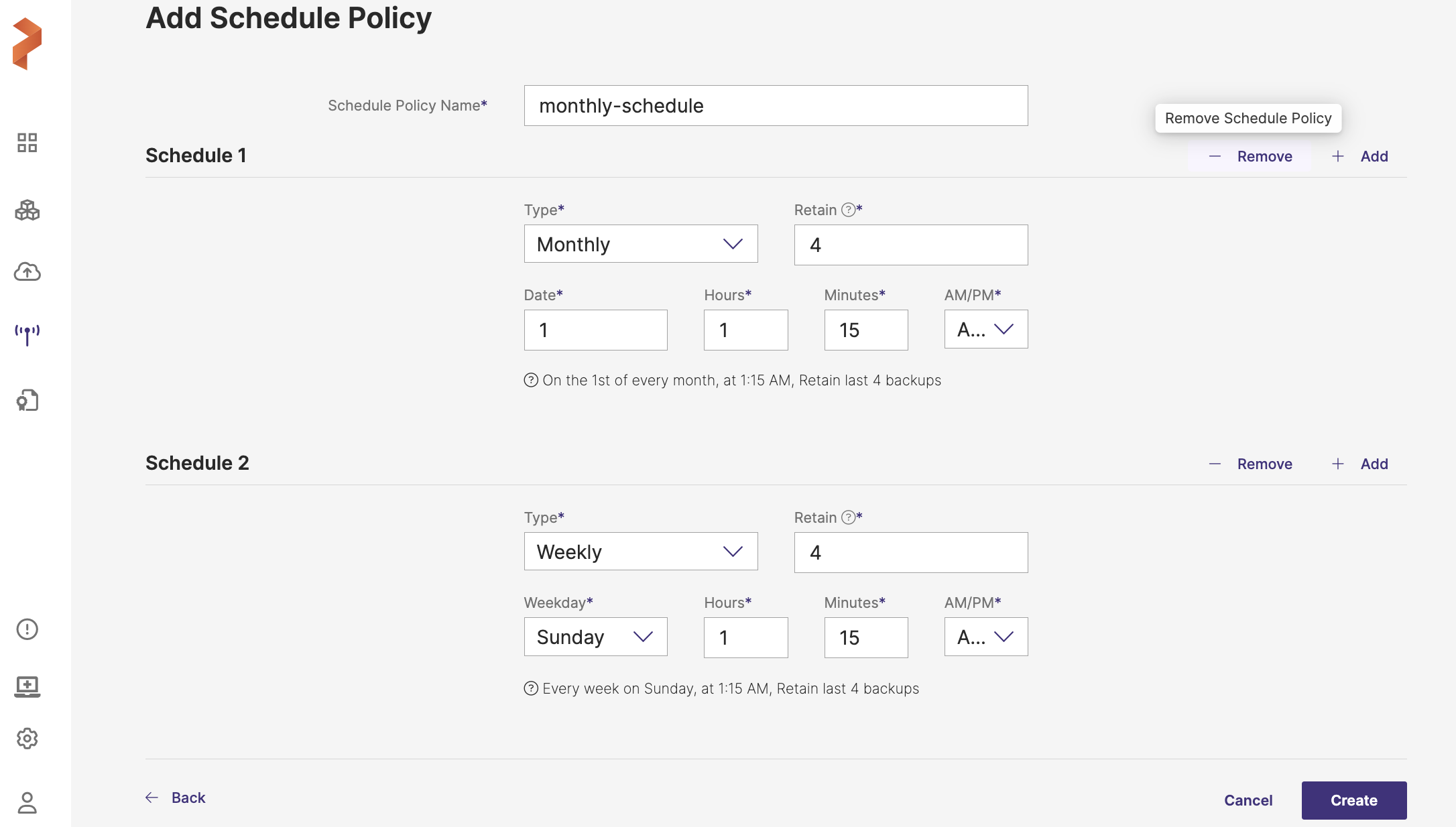Click the user profile icon
This screenshot has width=1456, height=827.
(x=27, y=802)
